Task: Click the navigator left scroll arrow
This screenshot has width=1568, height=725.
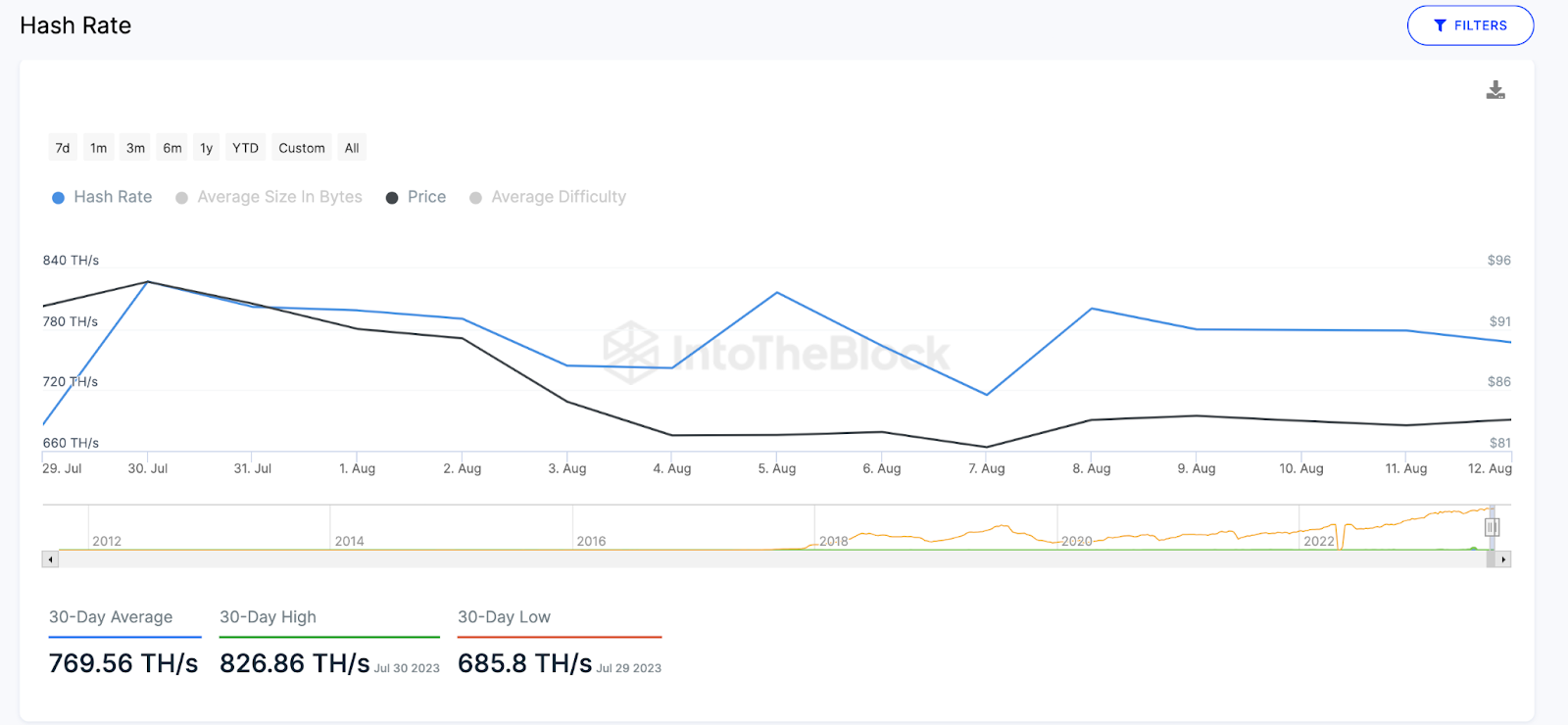Action: (50, 559)
